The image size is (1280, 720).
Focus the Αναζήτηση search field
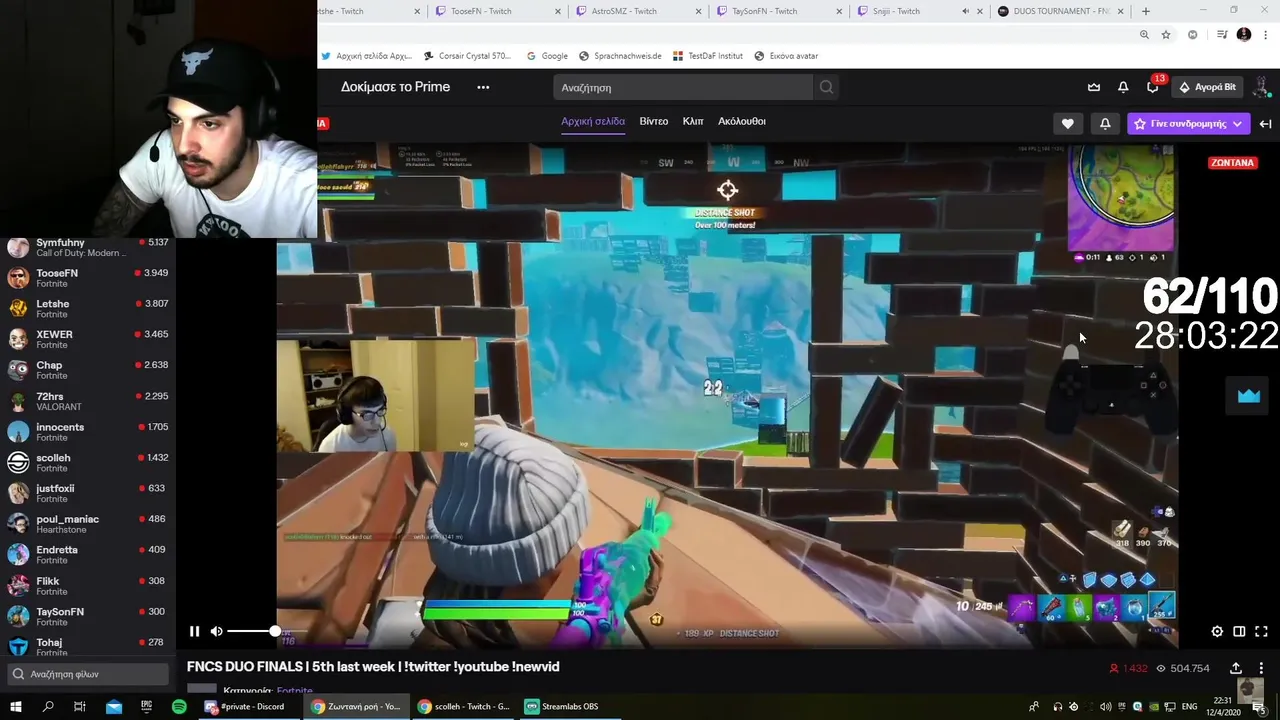point(683,87)
